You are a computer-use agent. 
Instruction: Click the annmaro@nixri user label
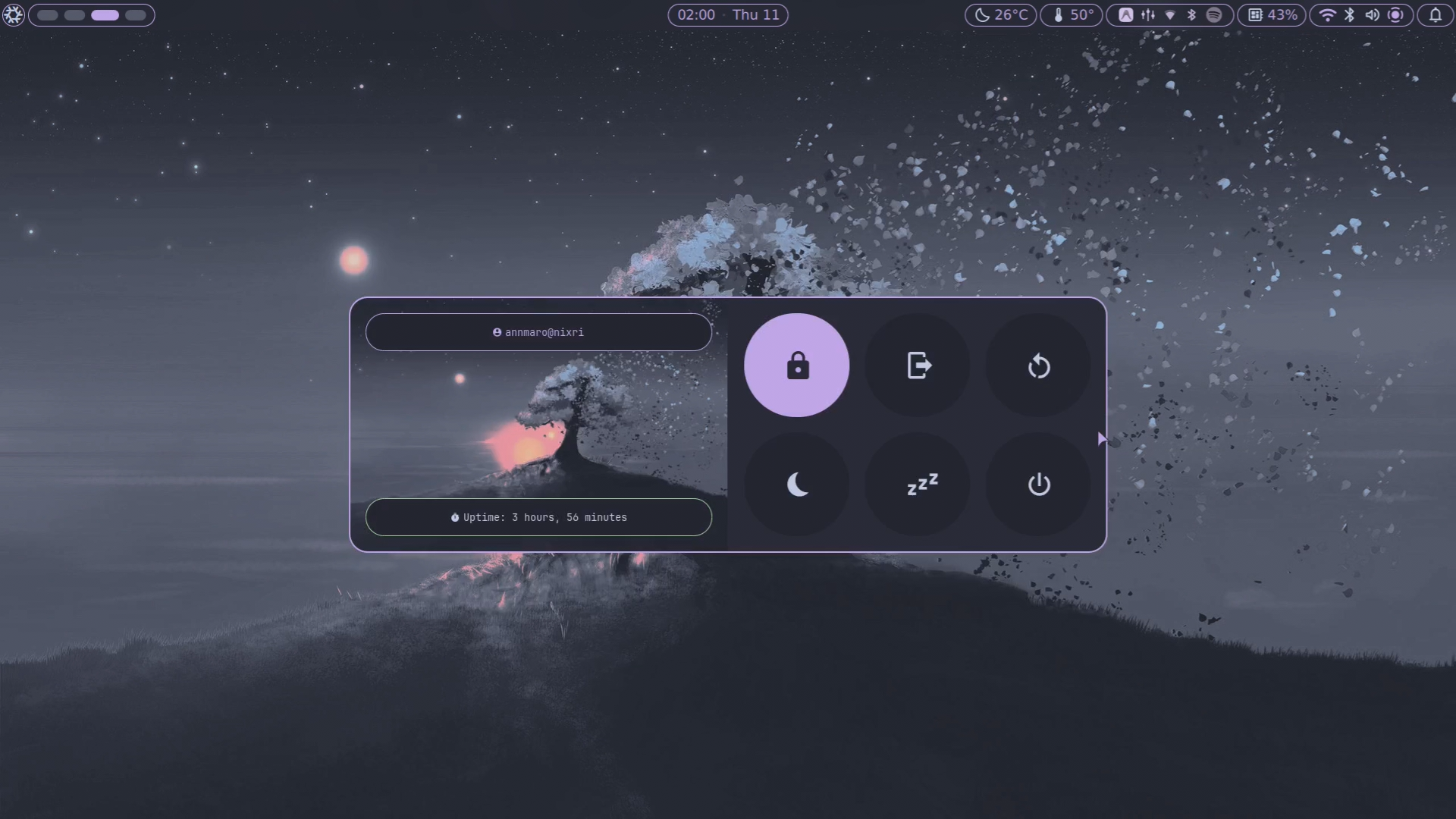[x=538, y=332]
